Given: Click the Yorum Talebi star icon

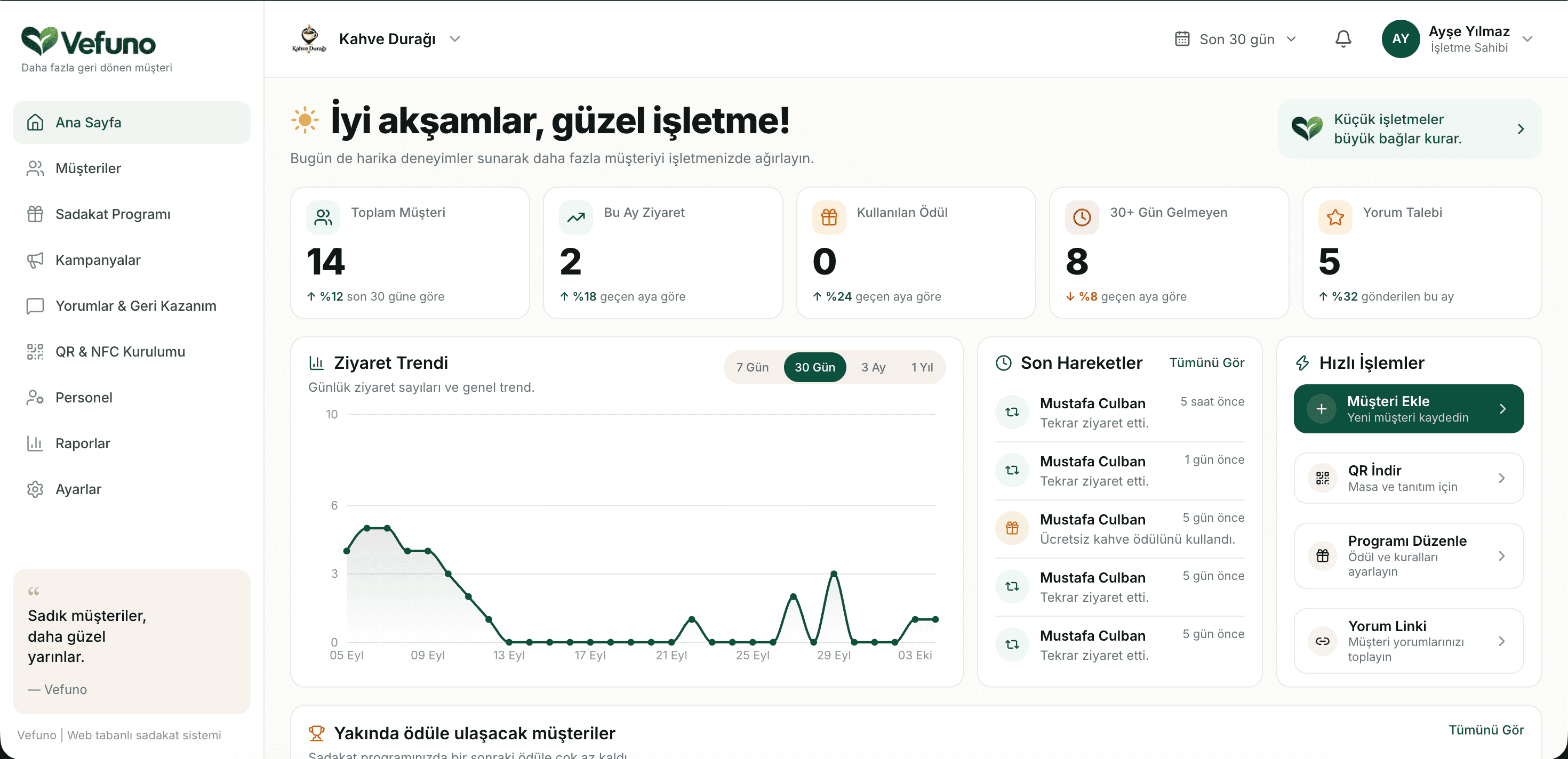Looking at the screenshot, I should point(1335,217).
